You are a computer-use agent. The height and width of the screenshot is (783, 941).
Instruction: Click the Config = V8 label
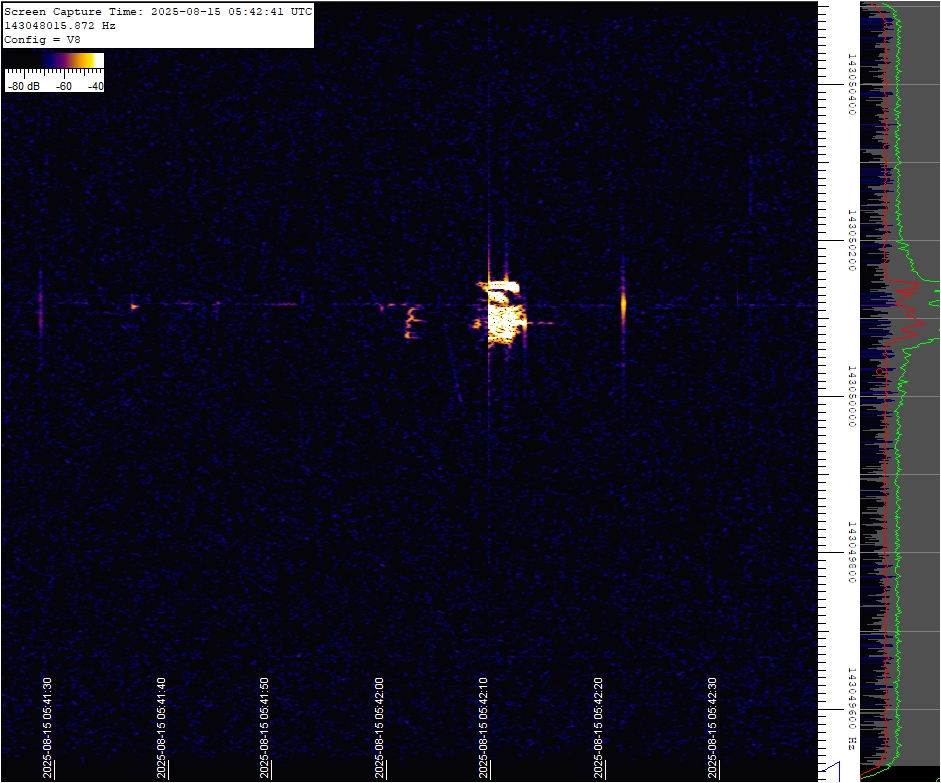[42, 40]
